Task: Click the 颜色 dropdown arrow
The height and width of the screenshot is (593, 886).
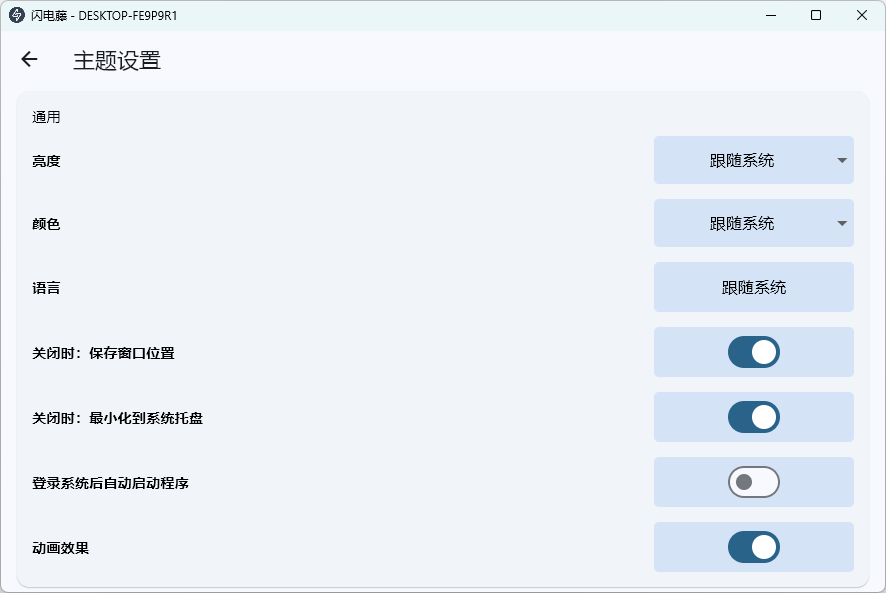Action: coord(842,224)
